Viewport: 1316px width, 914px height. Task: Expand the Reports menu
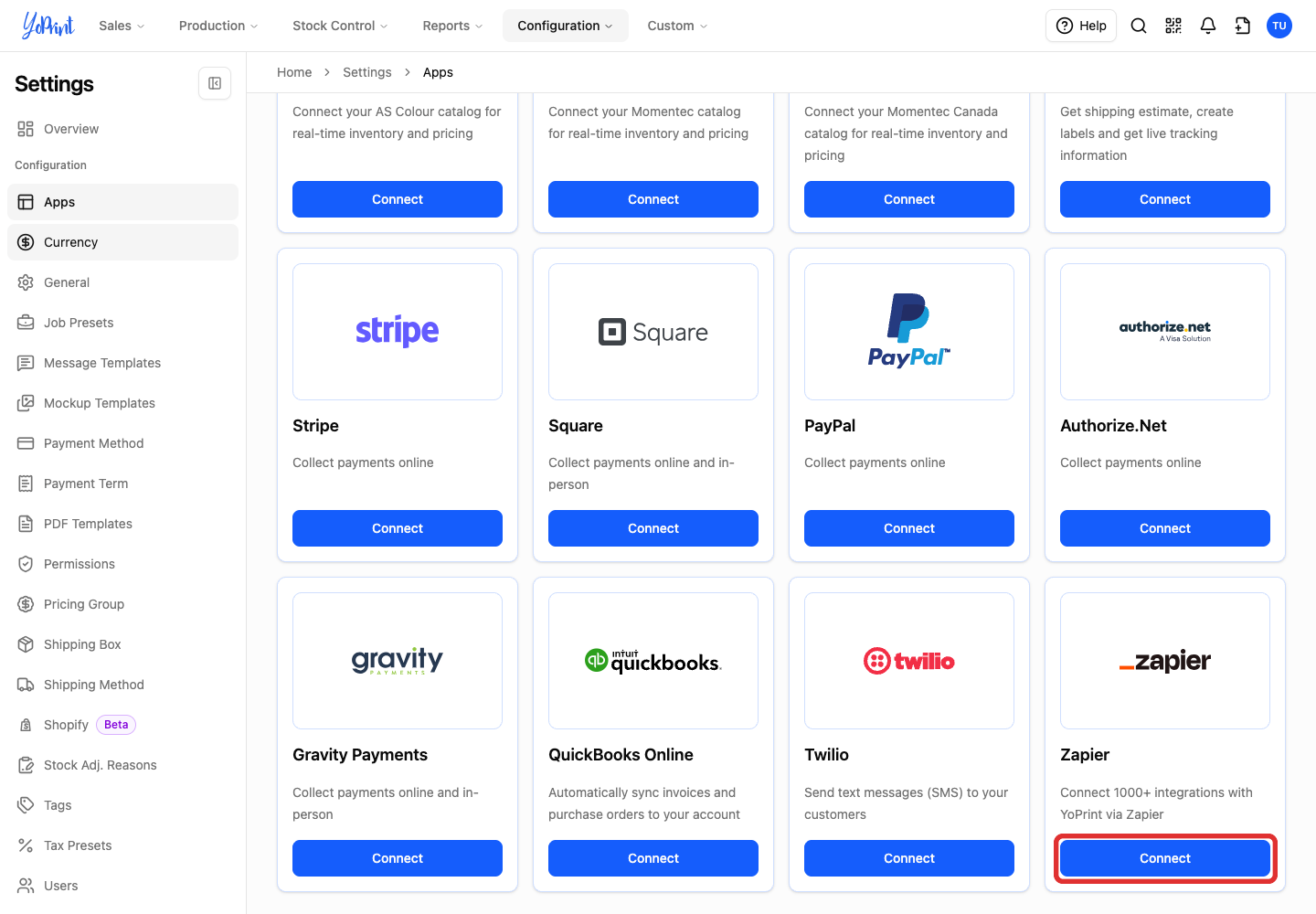pos(452,26)
